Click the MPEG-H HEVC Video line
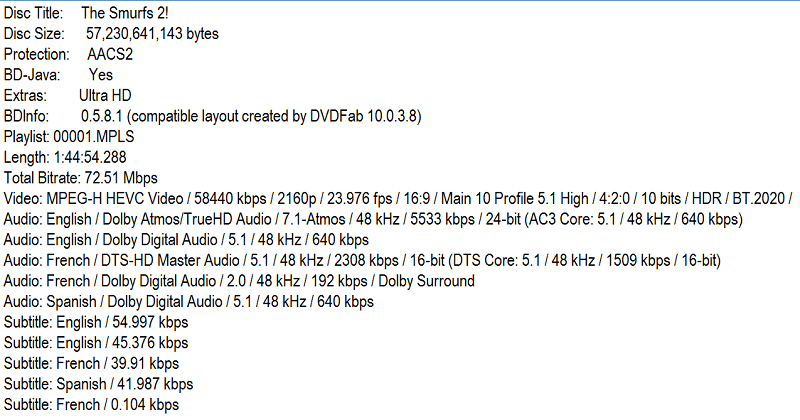 (x=397, y=199)
